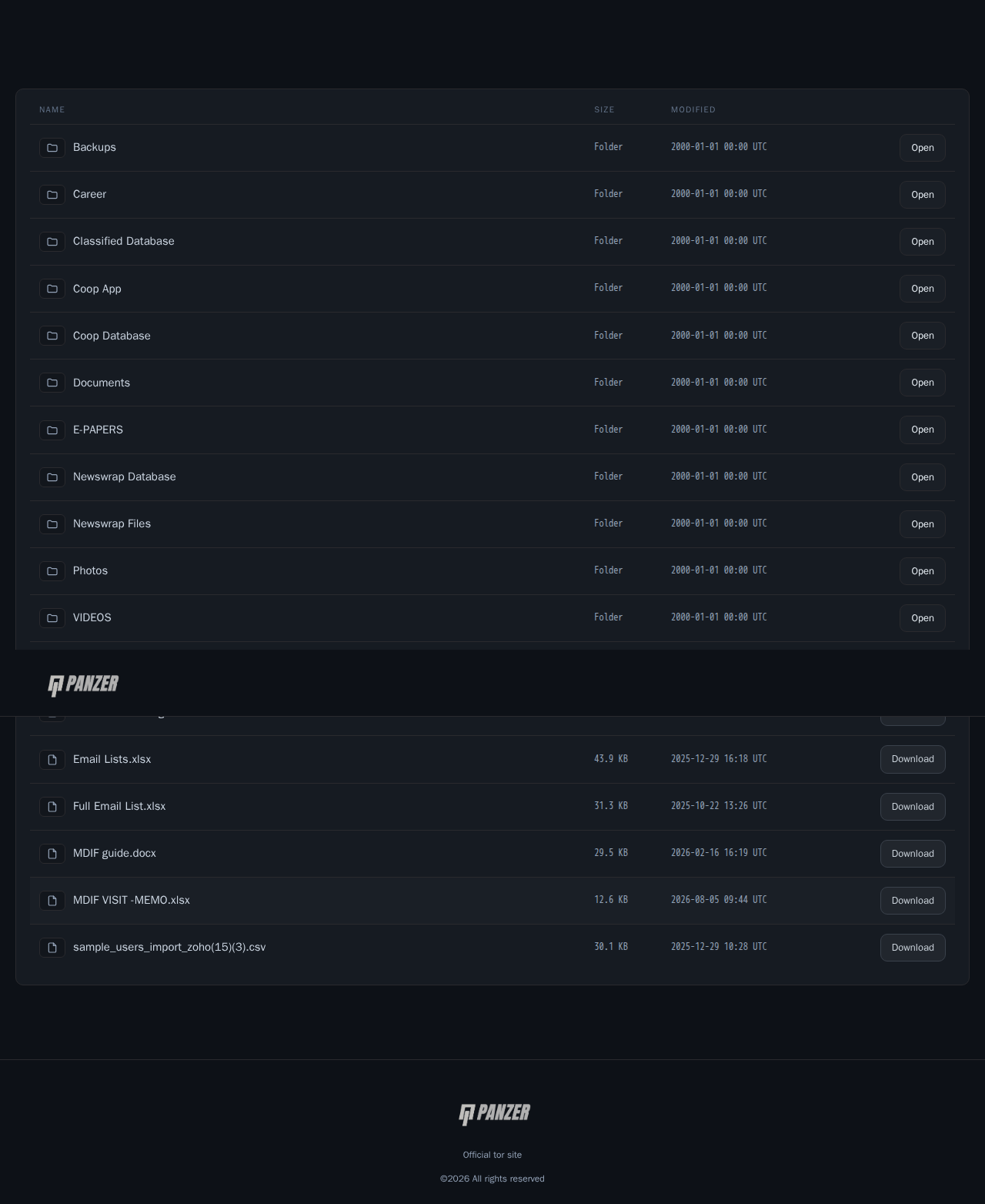Click the Email Lists.xlsx file icon
This screenshot has width=985, height=1204.
(x=52, y=760)
